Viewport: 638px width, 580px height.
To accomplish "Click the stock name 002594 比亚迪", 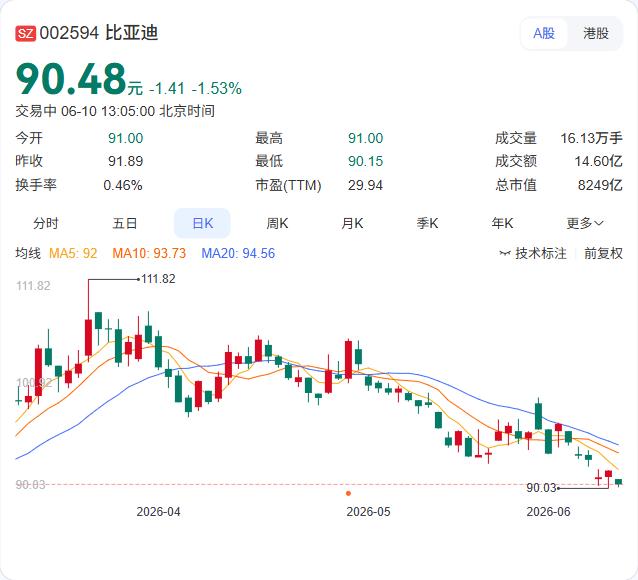I will pos(99,33).
